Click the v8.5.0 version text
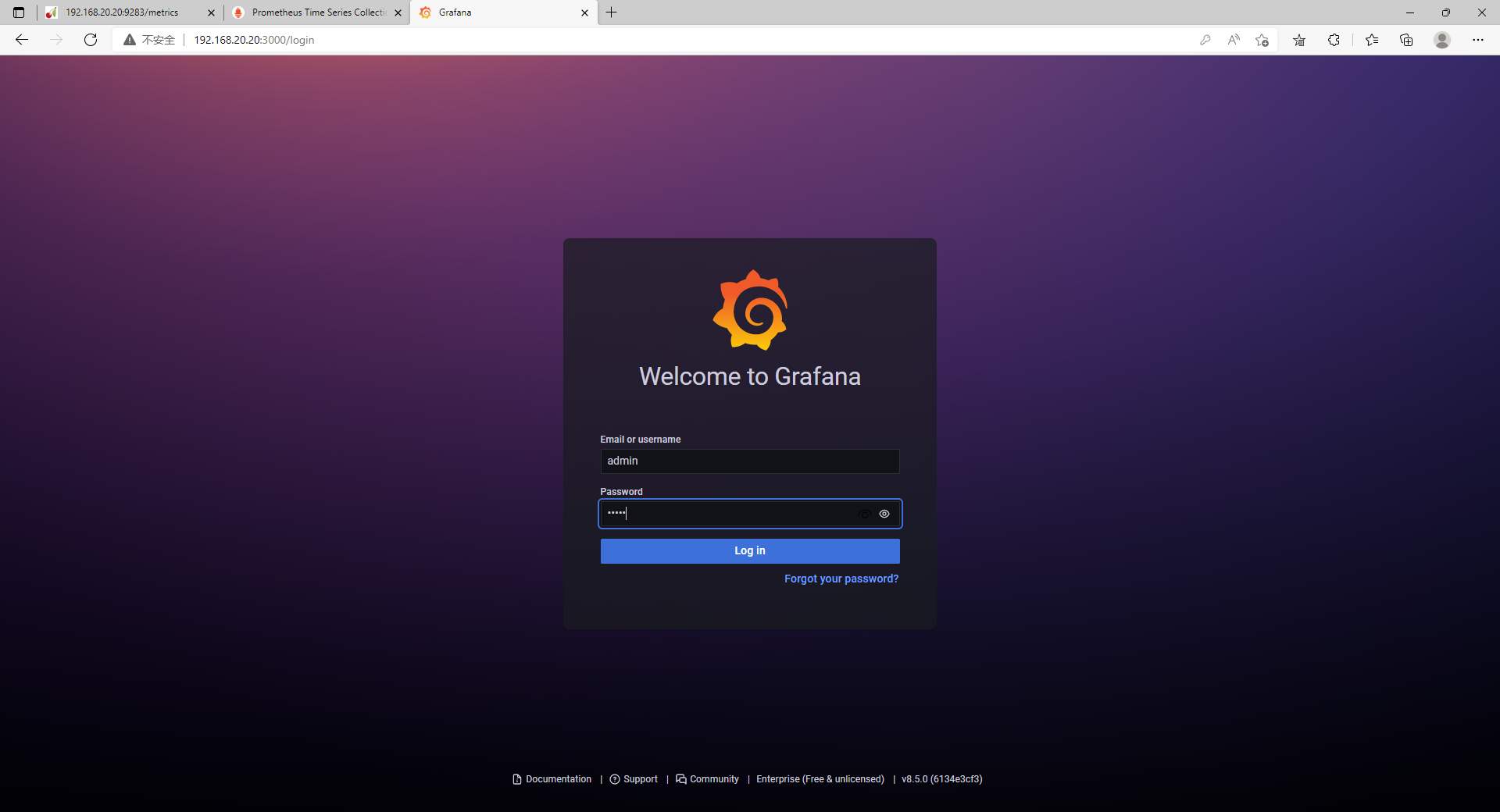Viewport: 1500px width, 812px height. [942, 779]
